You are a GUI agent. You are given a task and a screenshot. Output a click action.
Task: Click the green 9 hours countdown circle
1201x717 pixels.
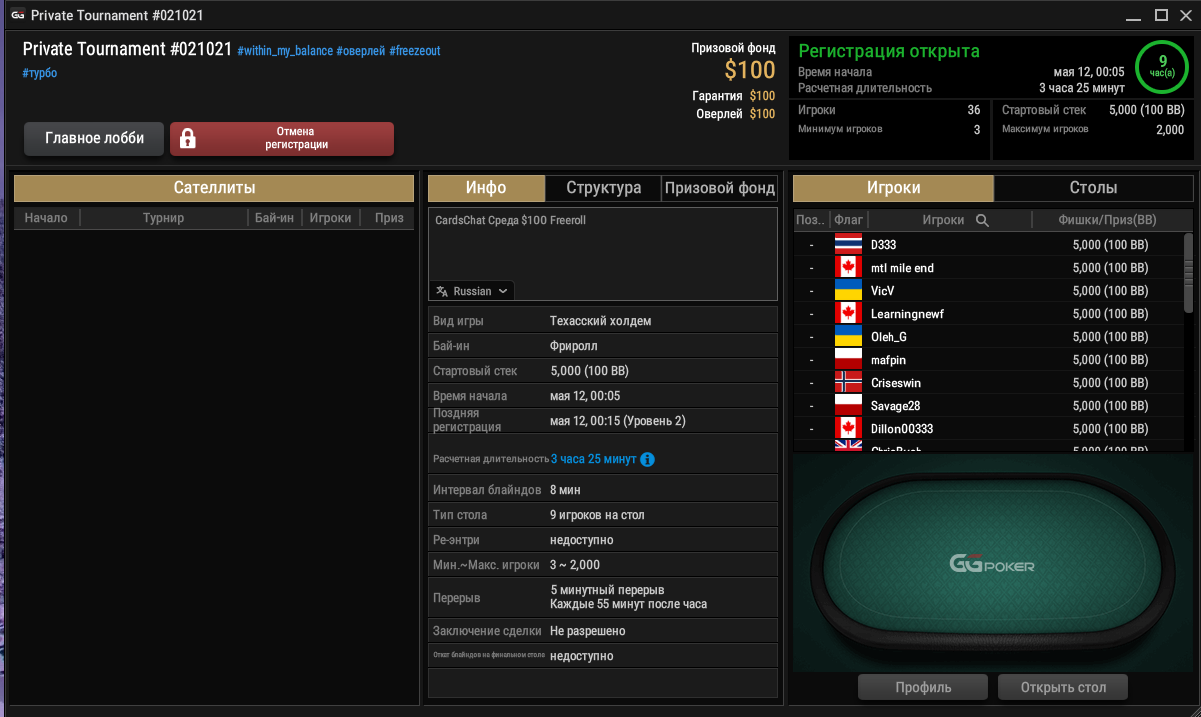click(1162, 66)
